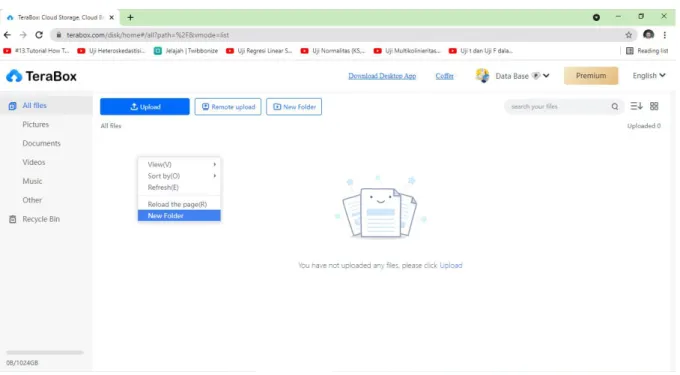Close the TeraBox browser tab
This screenshot has width=680, height=375.
click(111, 18)
